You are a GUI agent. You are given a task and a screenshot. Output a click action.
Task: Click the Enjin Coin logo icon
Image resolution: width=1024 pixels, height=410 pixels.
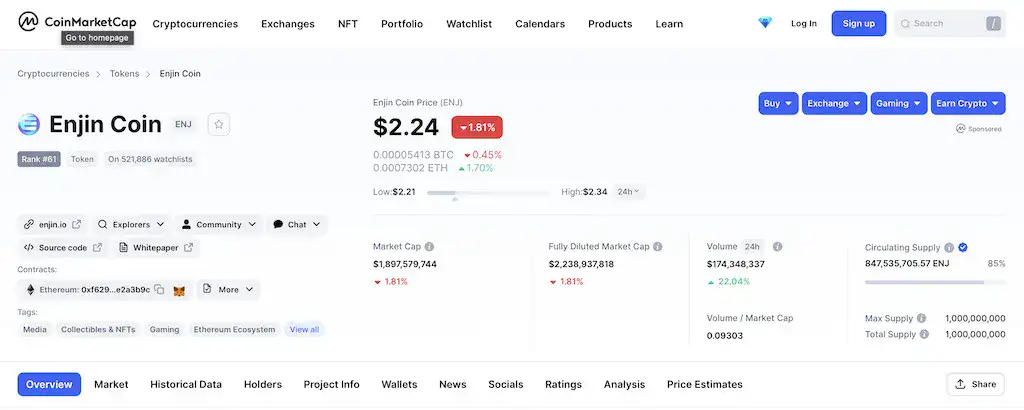pos(29,124)
